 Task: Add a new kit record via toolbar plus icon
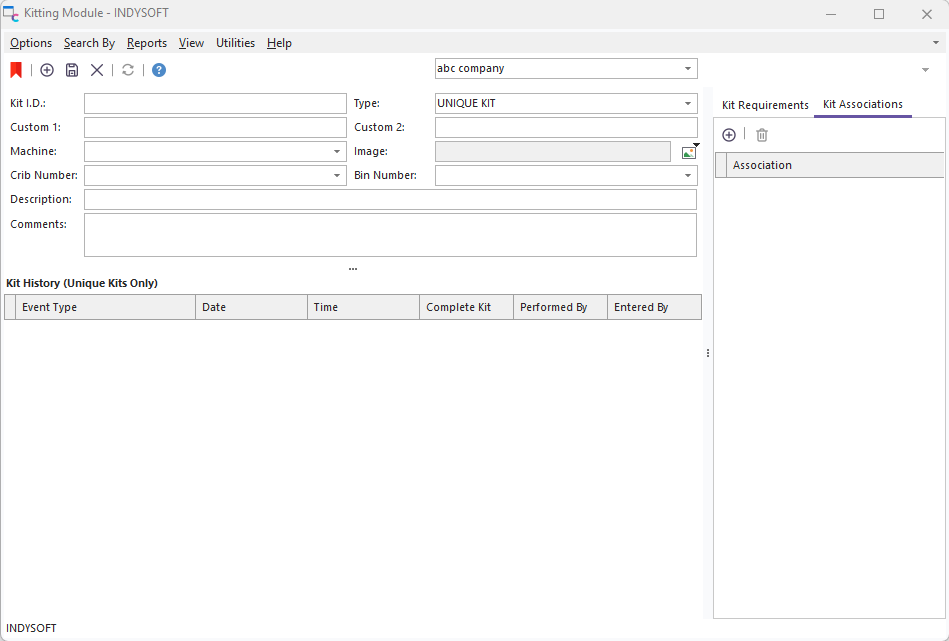click(x=47, y=70)
